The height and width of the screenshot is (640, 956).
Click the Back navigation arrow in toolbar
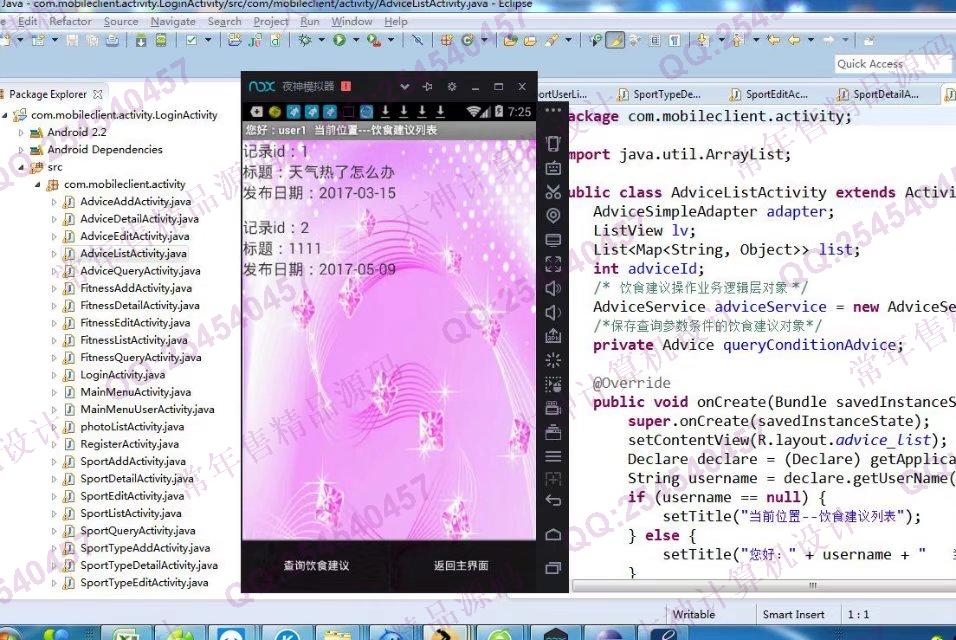pos(794,40)
